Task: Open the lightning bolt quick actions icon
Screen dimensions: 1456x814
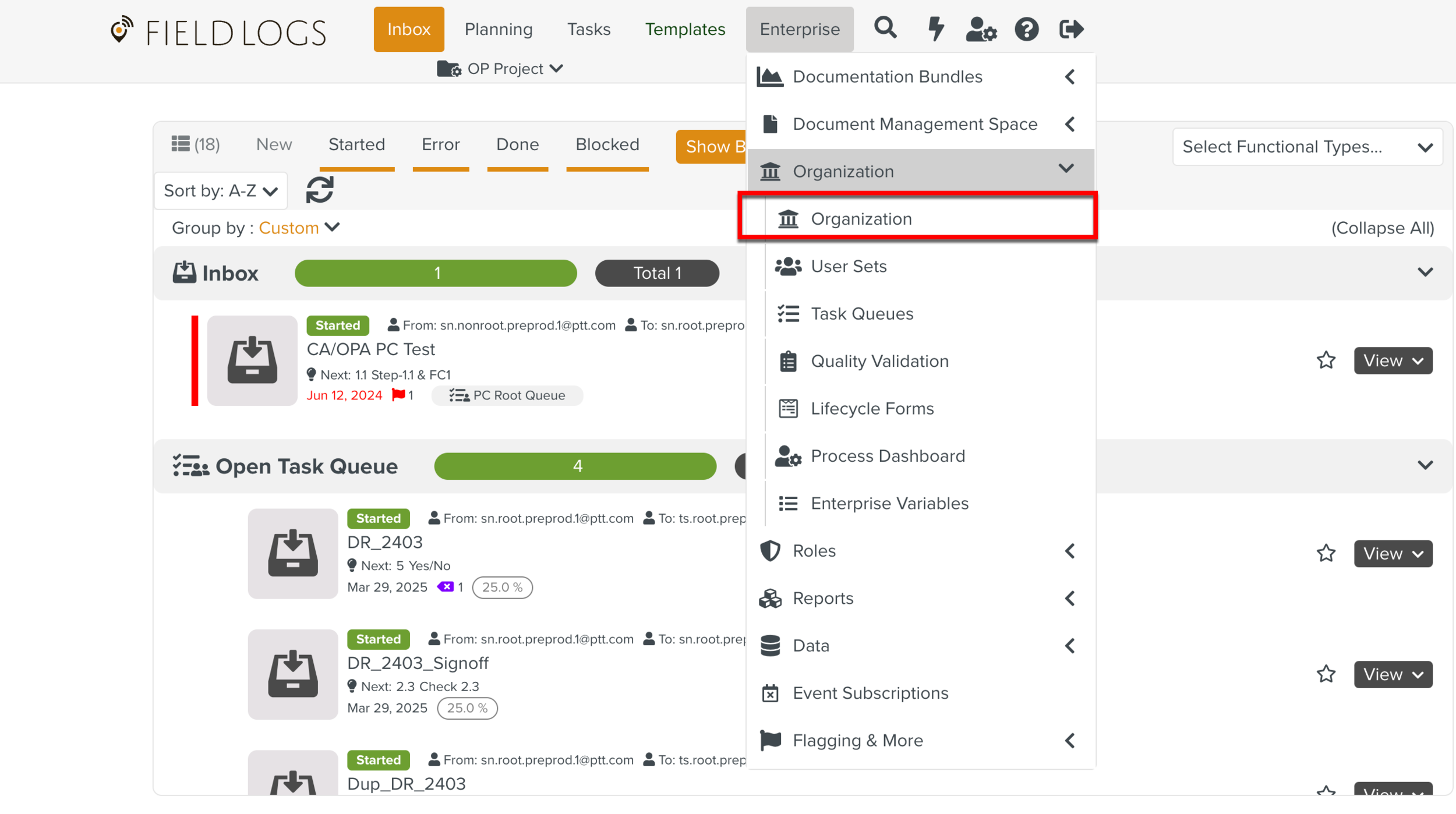Action: tap(935, 29)
